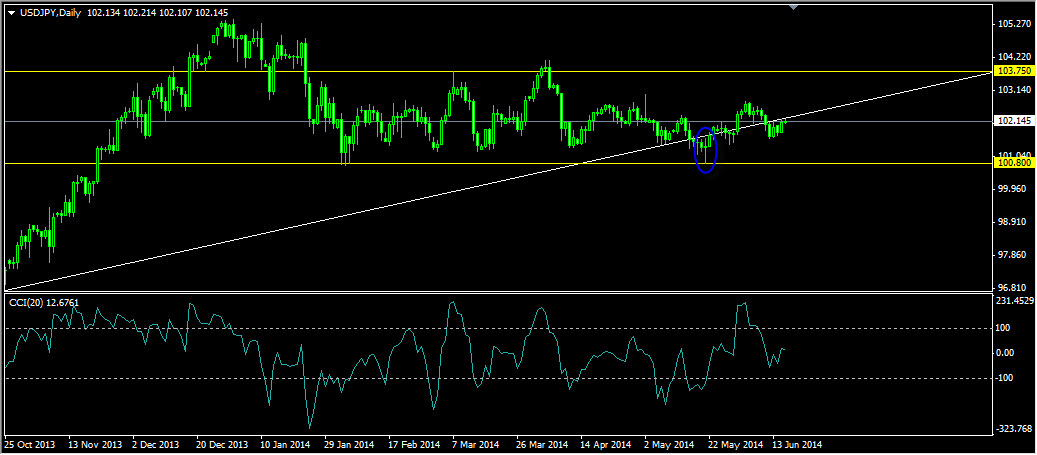
Task: Click the 0.00 CCI level label
Action: [x=1007, y=352]
